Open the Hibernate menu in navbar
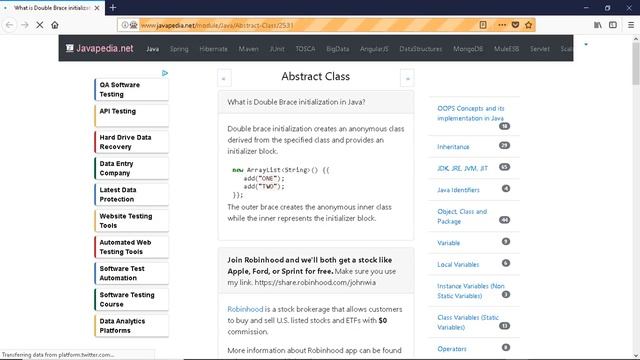640x360 pixels. coord(213,49)
